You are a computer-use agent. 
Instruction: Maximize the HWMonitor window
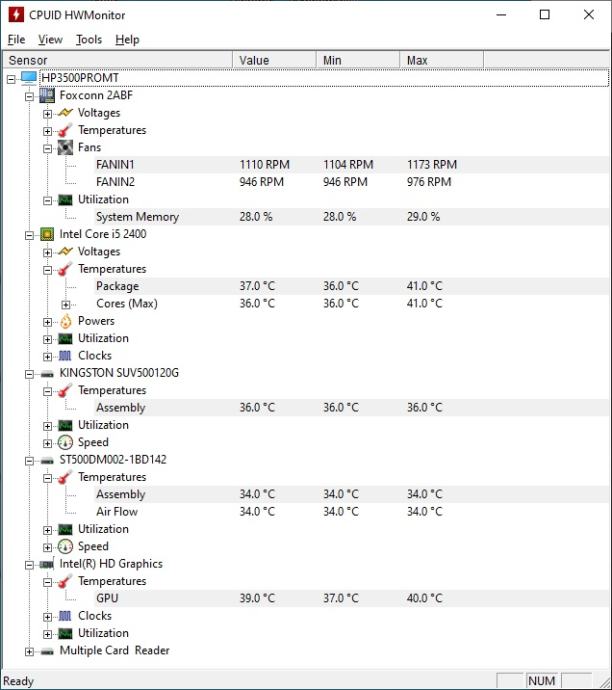(545, 15)
